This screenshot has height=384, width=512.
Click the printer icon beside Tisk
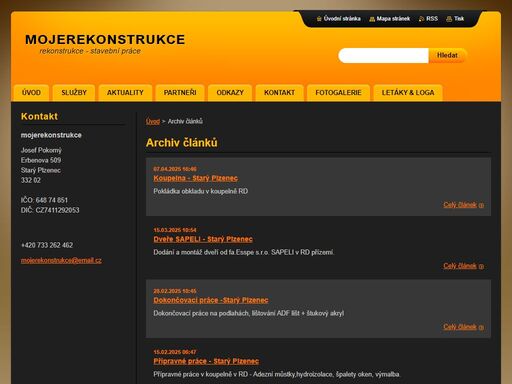pyautogui.click(x=449, y=19)
